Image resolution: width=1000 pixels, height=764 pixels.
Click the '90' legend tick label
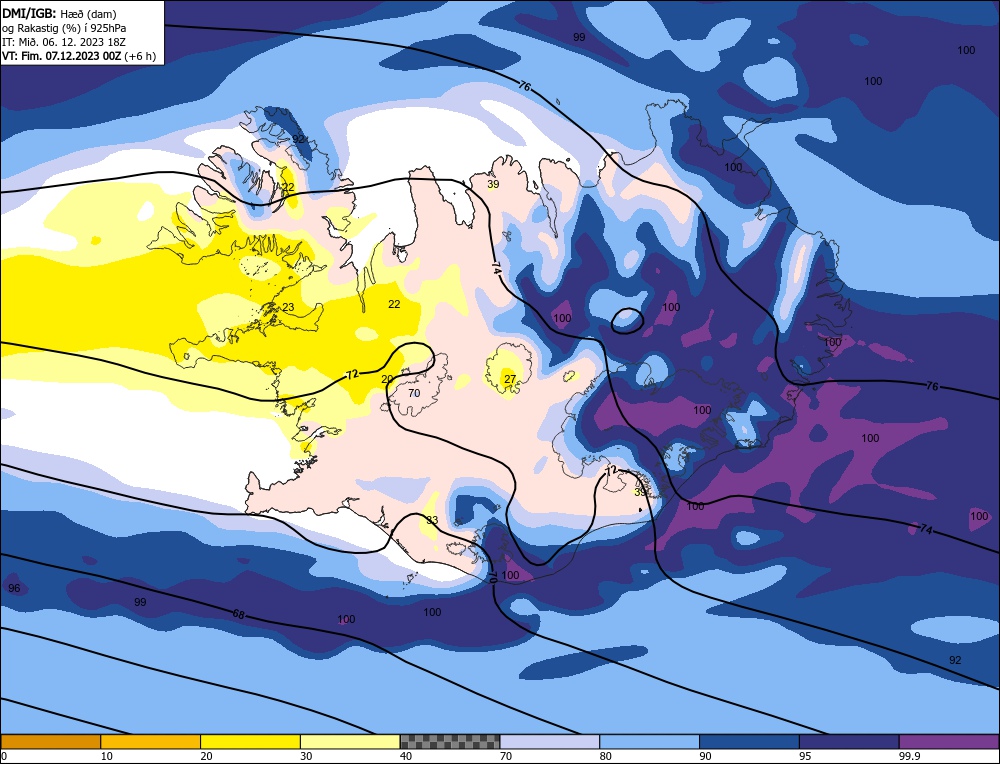point(706,756)
